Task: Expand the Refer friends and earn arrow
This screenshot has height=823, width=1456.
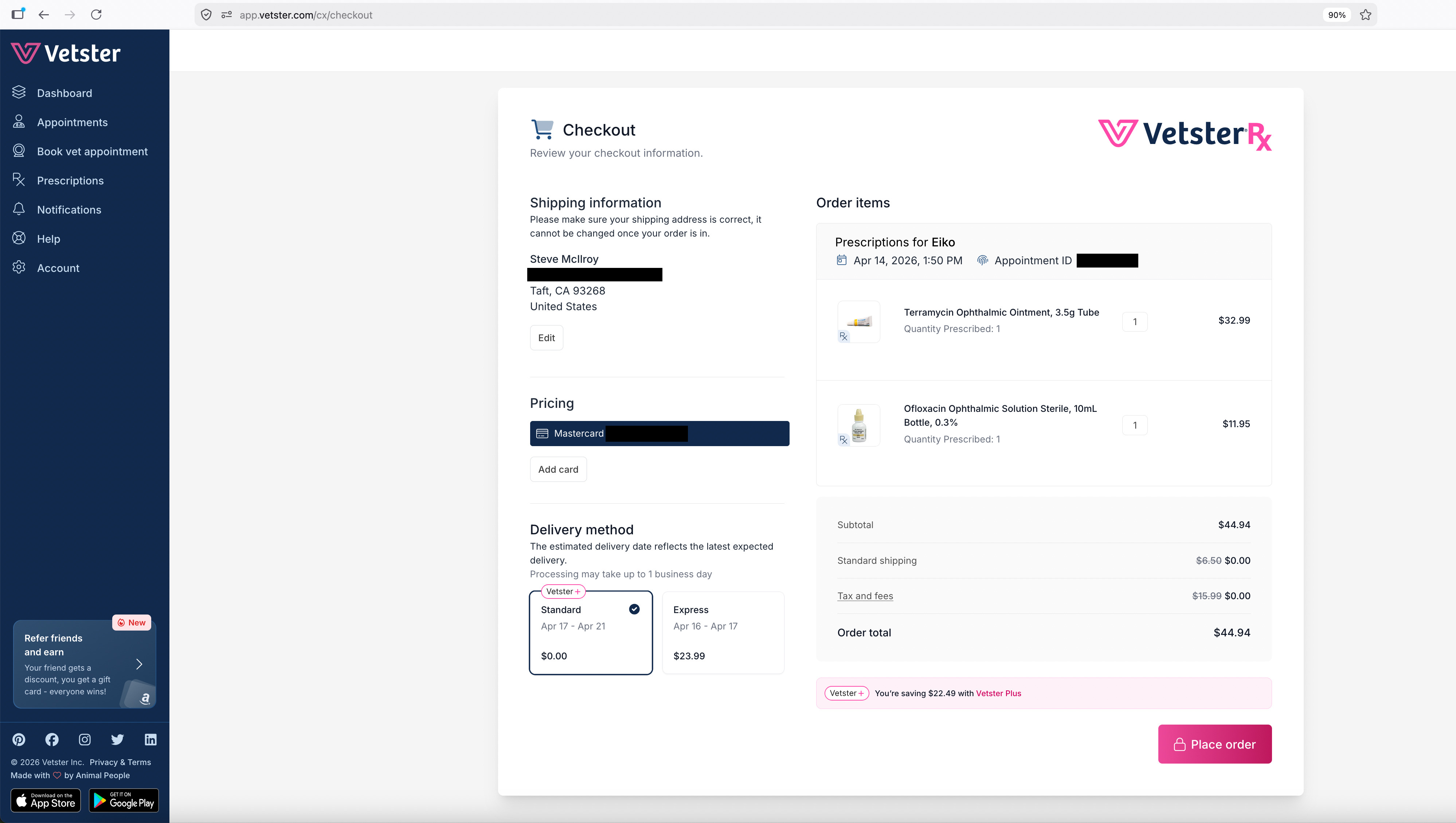Action: [139, 664]
